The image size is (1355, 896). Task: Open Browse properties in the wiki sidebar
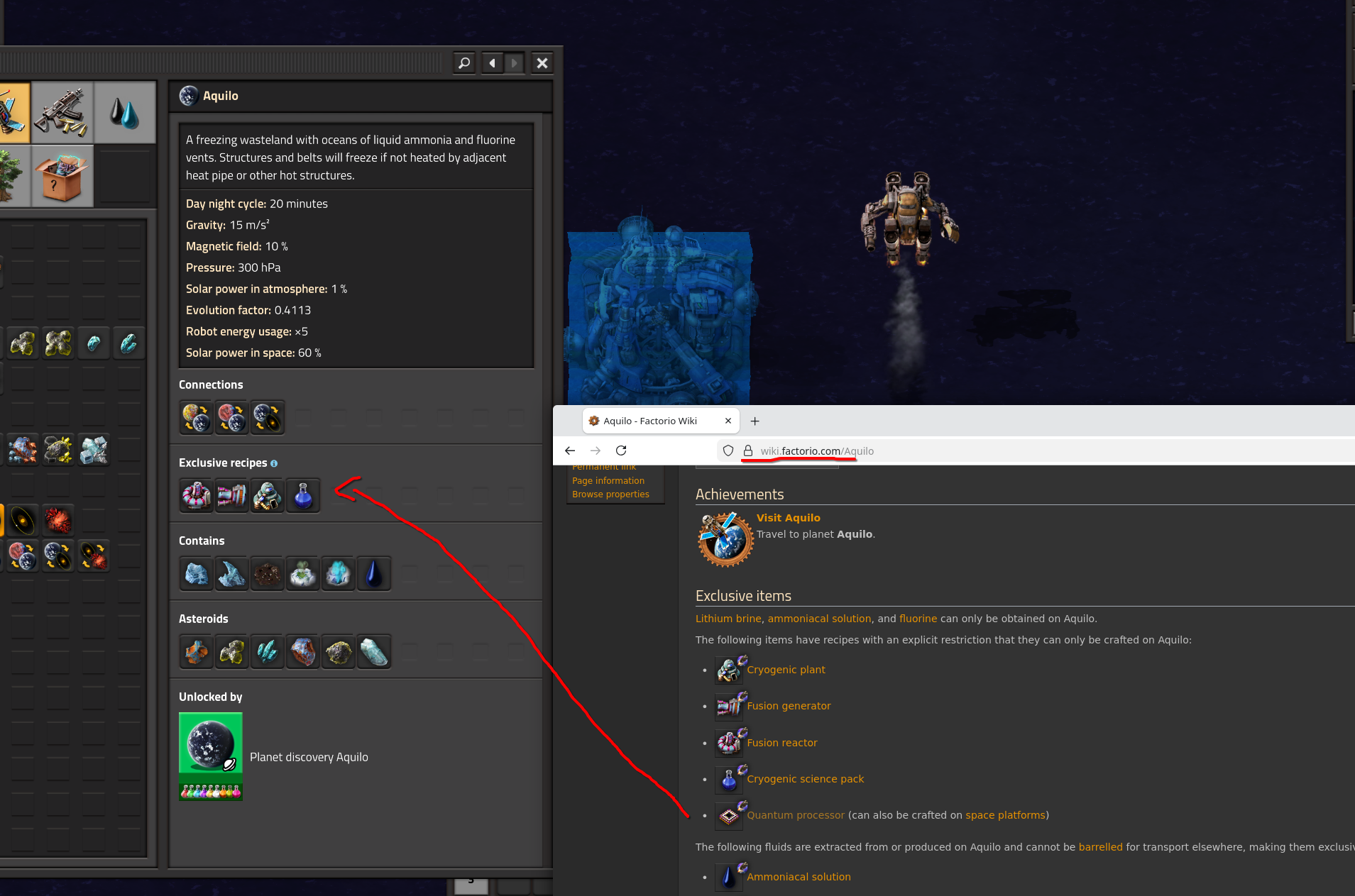click(610, 494)
